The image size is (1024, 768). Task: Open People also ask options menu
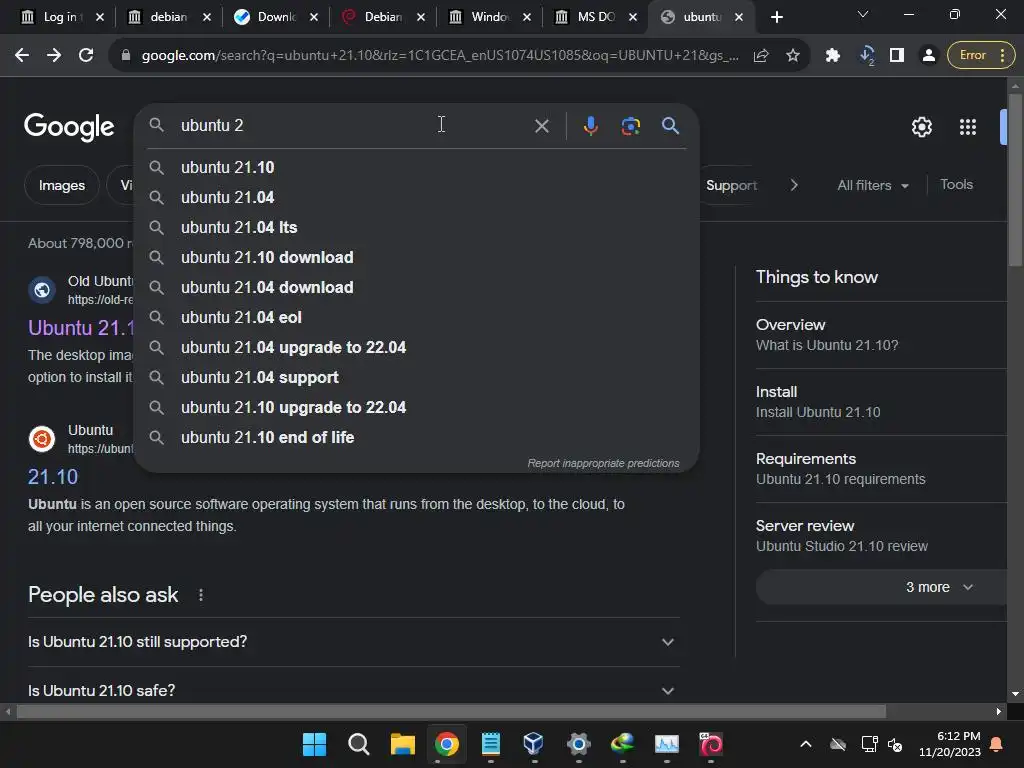201,595
